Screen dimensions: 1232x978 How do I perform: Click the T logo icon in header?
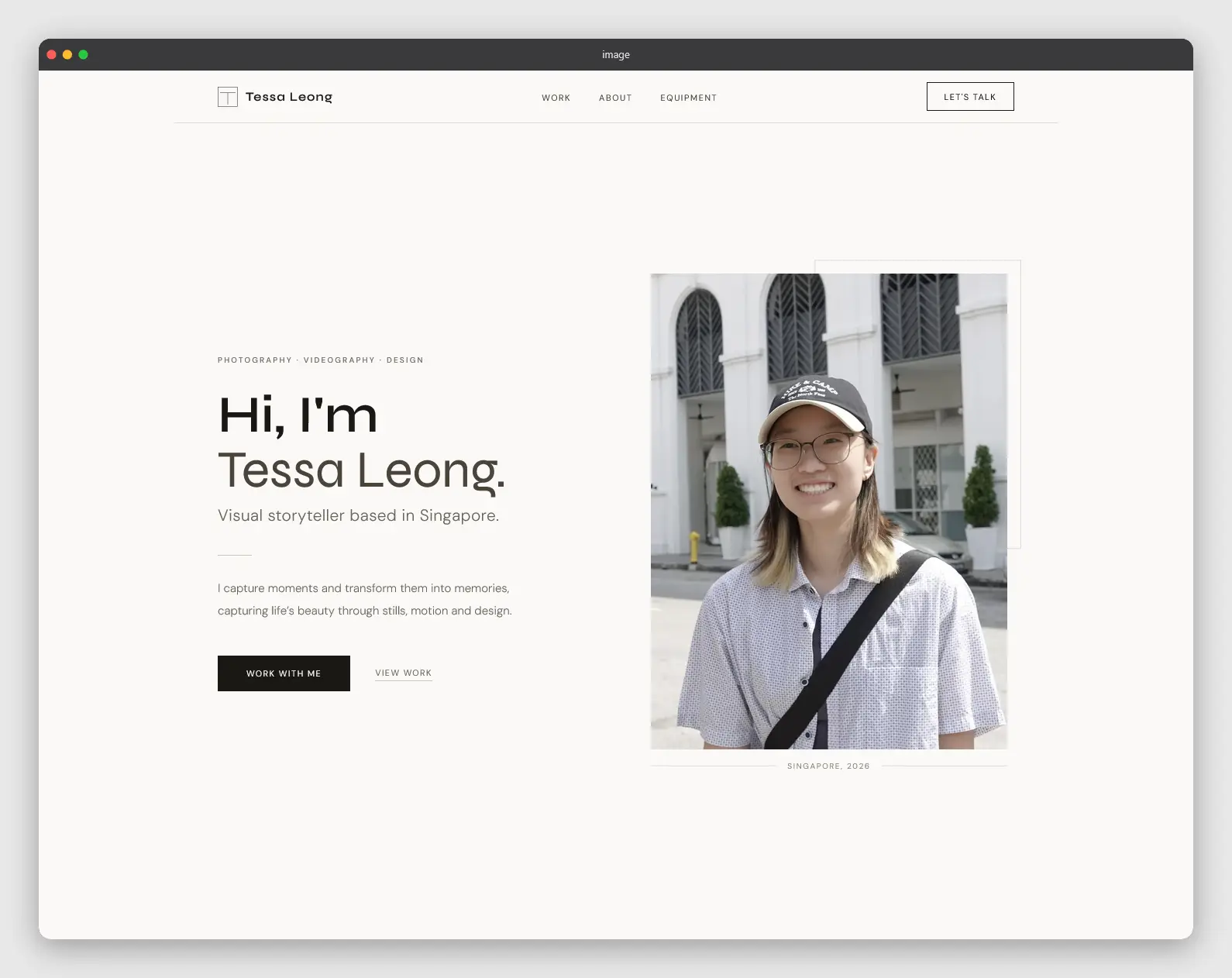coord(227,97)
